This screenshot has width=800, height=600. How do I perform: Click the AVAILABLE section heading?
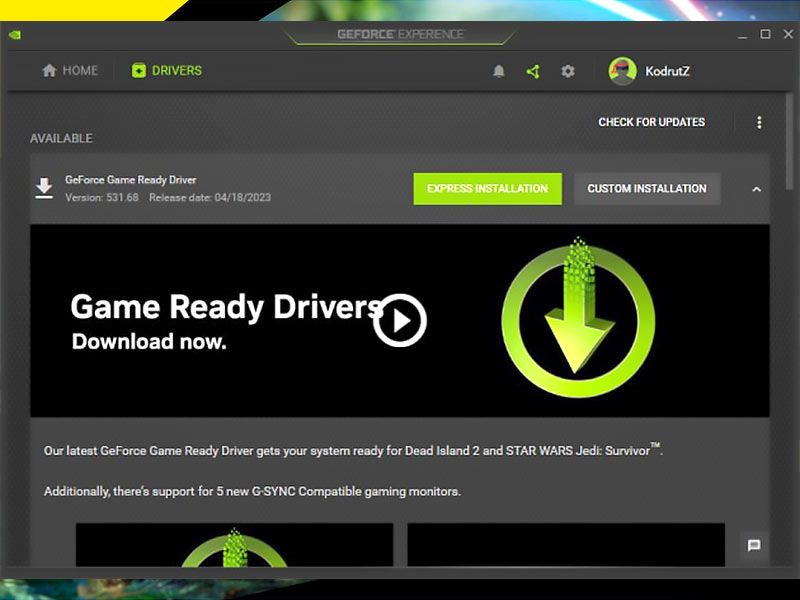(x=61, y=138)
